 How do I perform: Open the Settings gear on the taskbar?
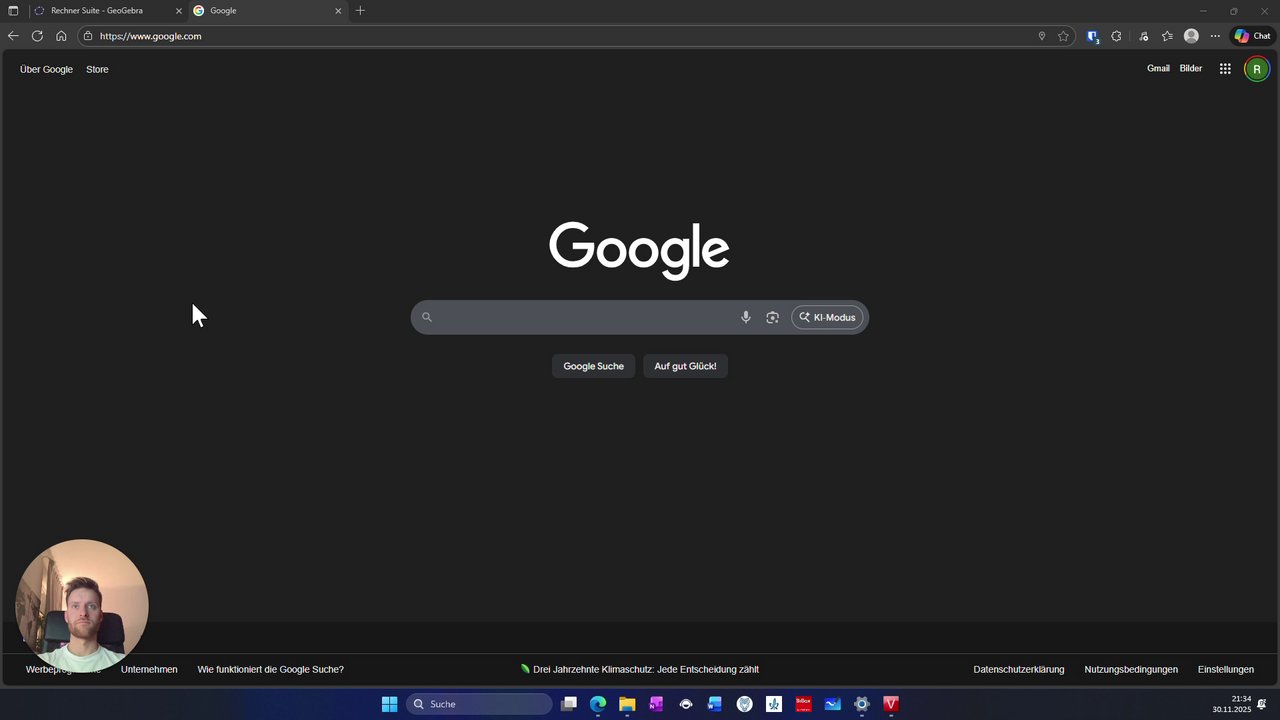click(862, 704)
